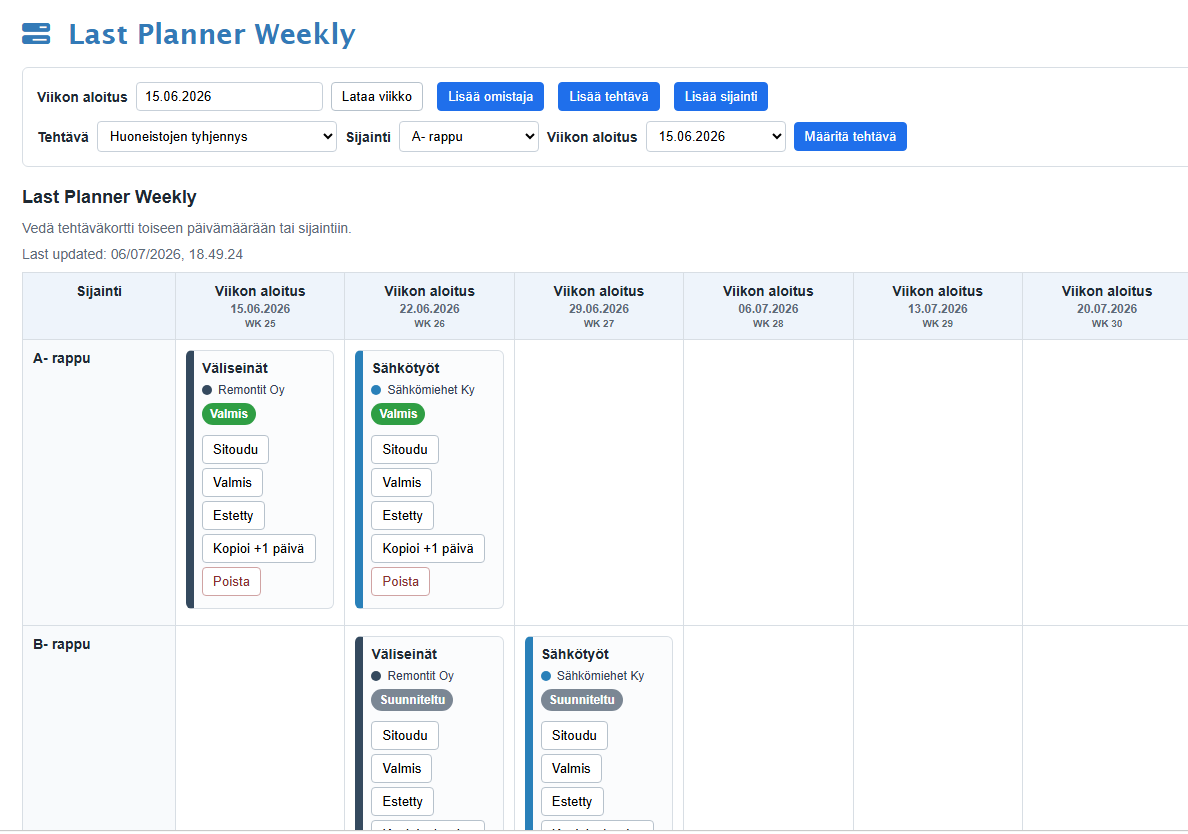Click the 22.06.2026 WK 26 column header
Screen dimensions: 1188x834
click(430, 306)
